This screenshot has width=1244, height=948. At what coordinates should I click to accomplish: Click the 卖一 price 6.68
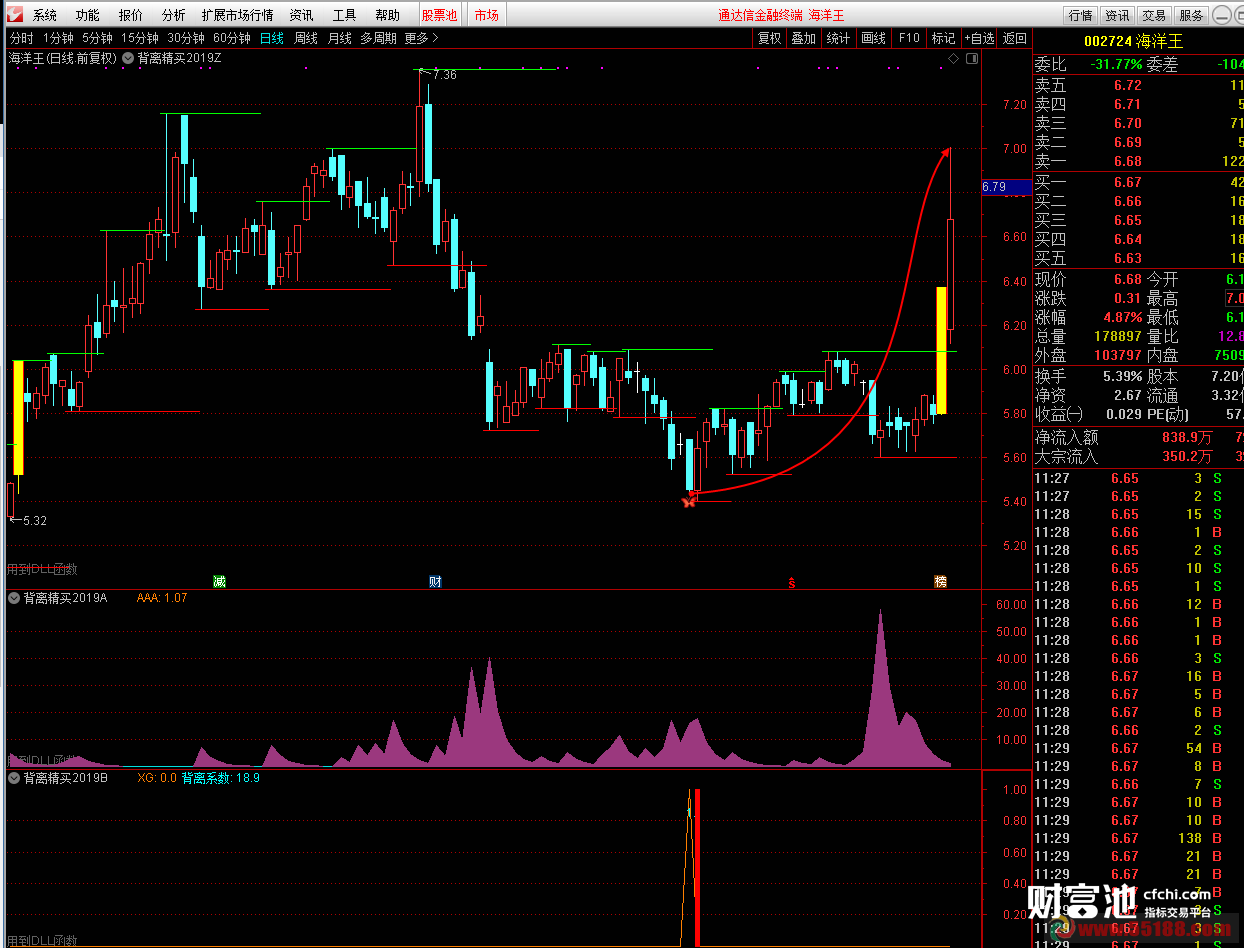(1127, 161)
